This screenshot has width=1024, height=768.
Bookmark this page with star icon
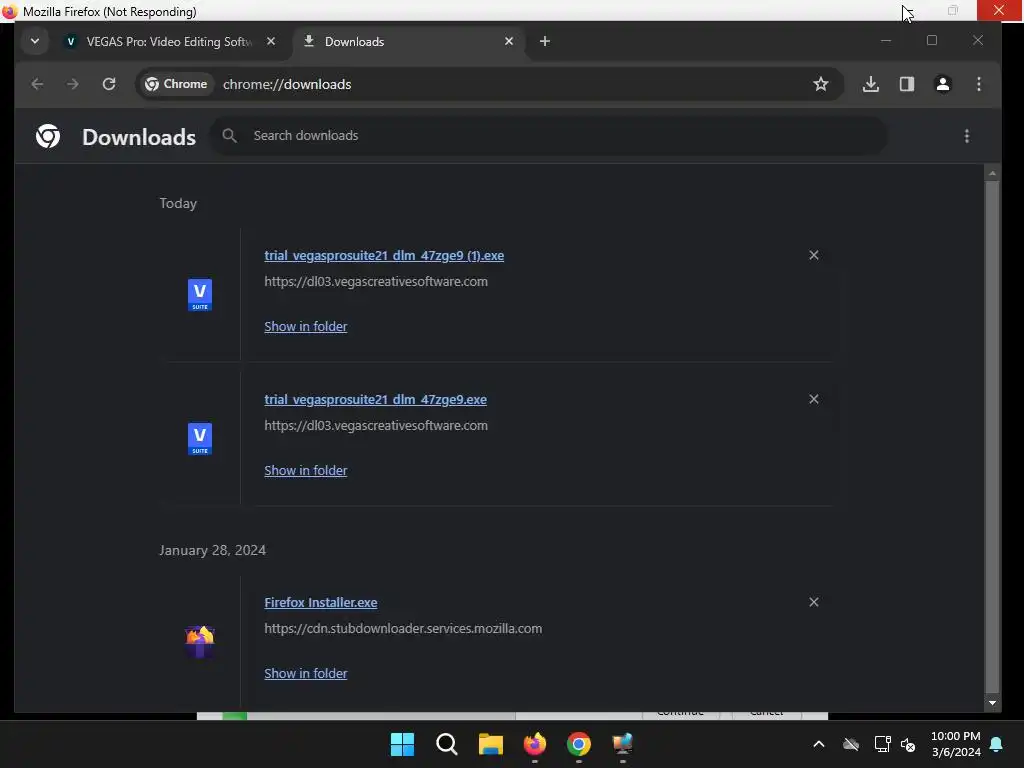pyautogui.click(x=821, y=84)
